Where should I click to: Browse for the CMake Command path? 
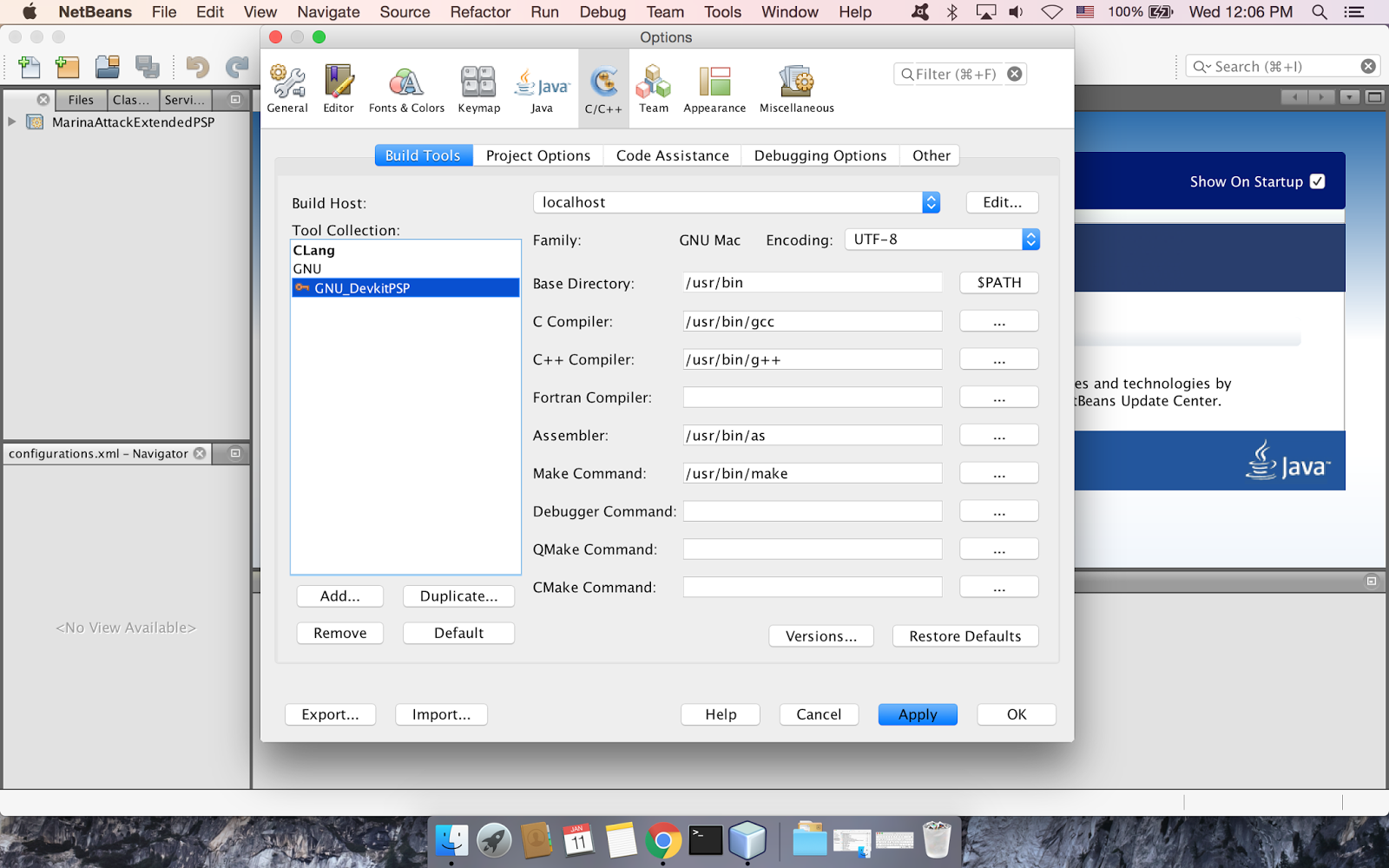point(999,588)
